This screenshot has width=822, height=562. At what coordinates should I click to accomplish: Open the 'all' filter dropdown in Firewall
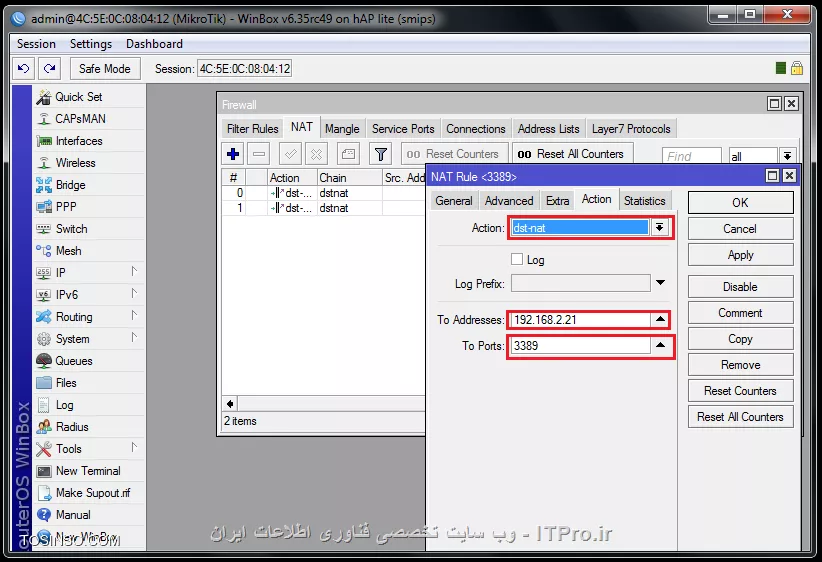(x=787, y=156)
